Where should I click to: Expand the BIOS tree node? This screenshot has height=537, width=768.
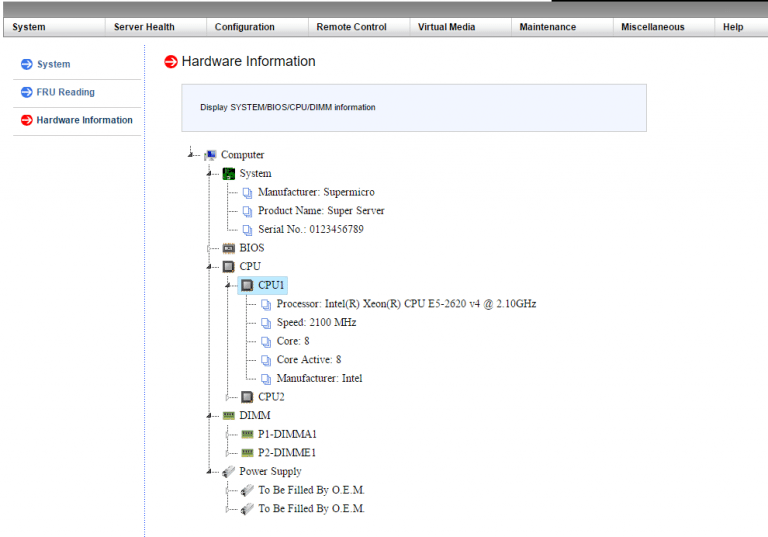(209, 248)
